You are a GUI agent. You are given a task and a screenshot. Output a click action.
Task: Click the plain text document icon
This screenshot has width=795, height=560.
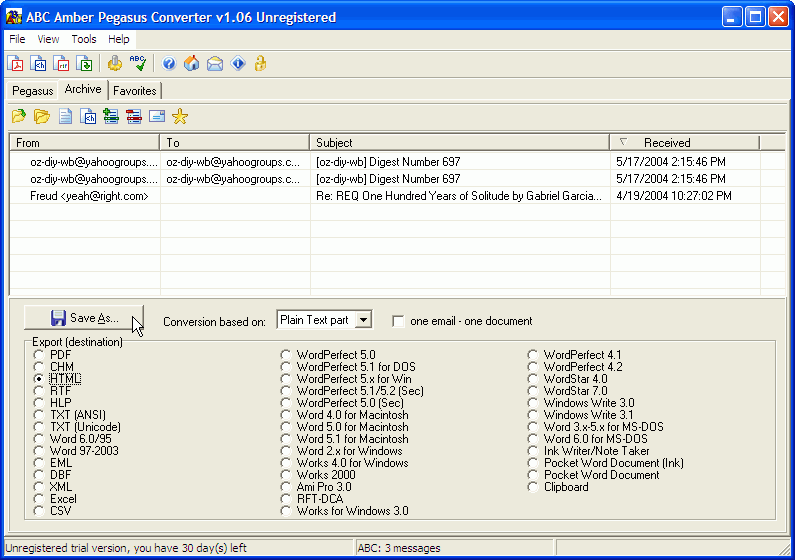[65, 117]
